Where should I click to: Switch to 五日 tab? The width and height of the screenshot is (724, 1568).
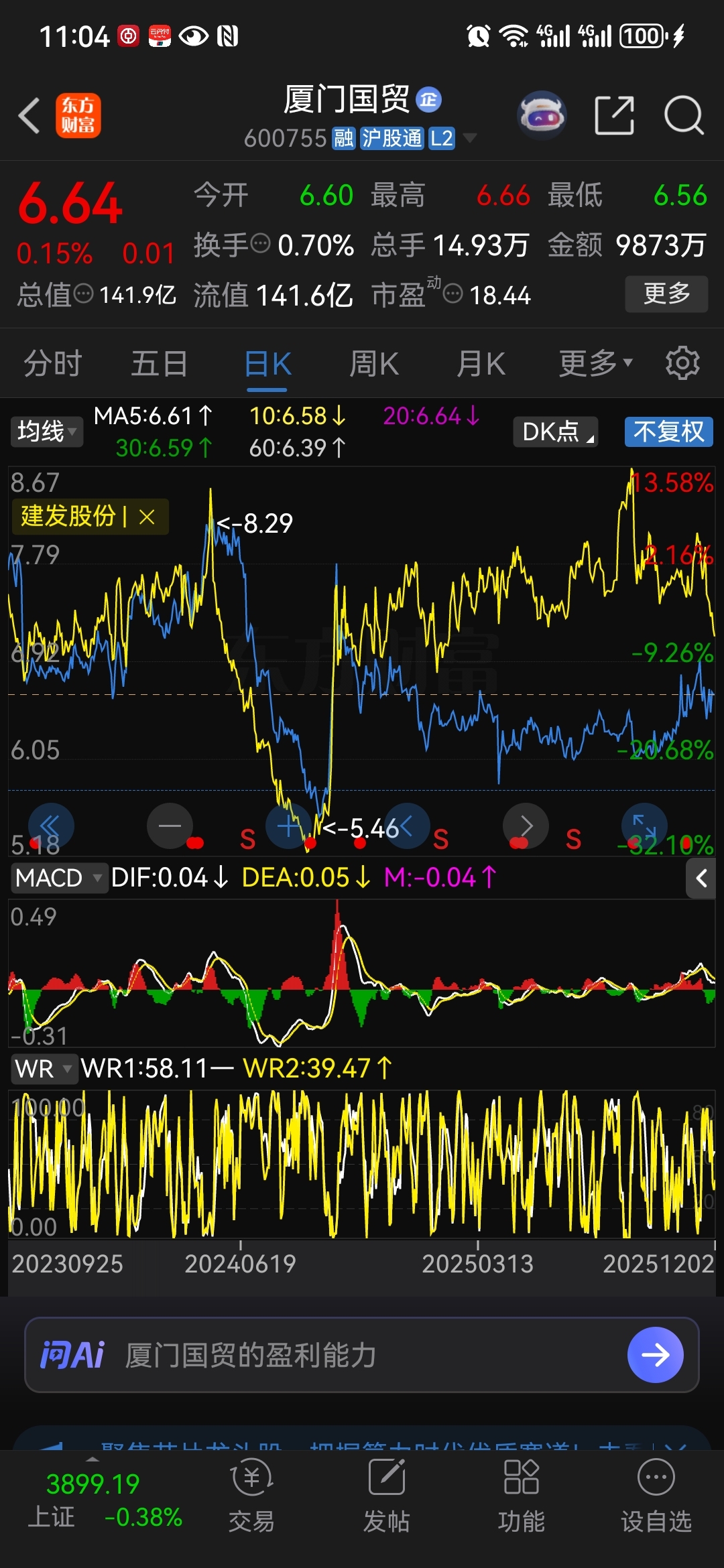160,363
